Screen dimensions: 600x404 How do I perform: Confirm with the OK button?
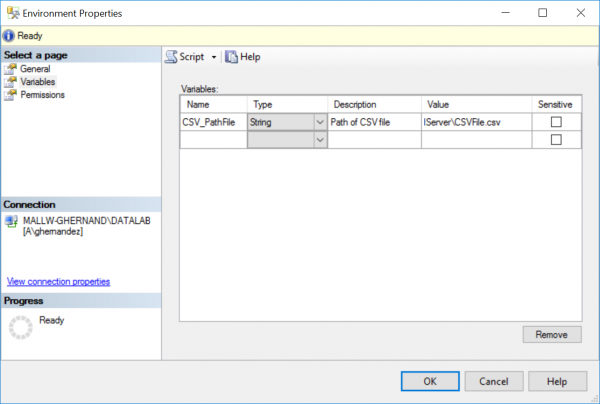(429, 381)
